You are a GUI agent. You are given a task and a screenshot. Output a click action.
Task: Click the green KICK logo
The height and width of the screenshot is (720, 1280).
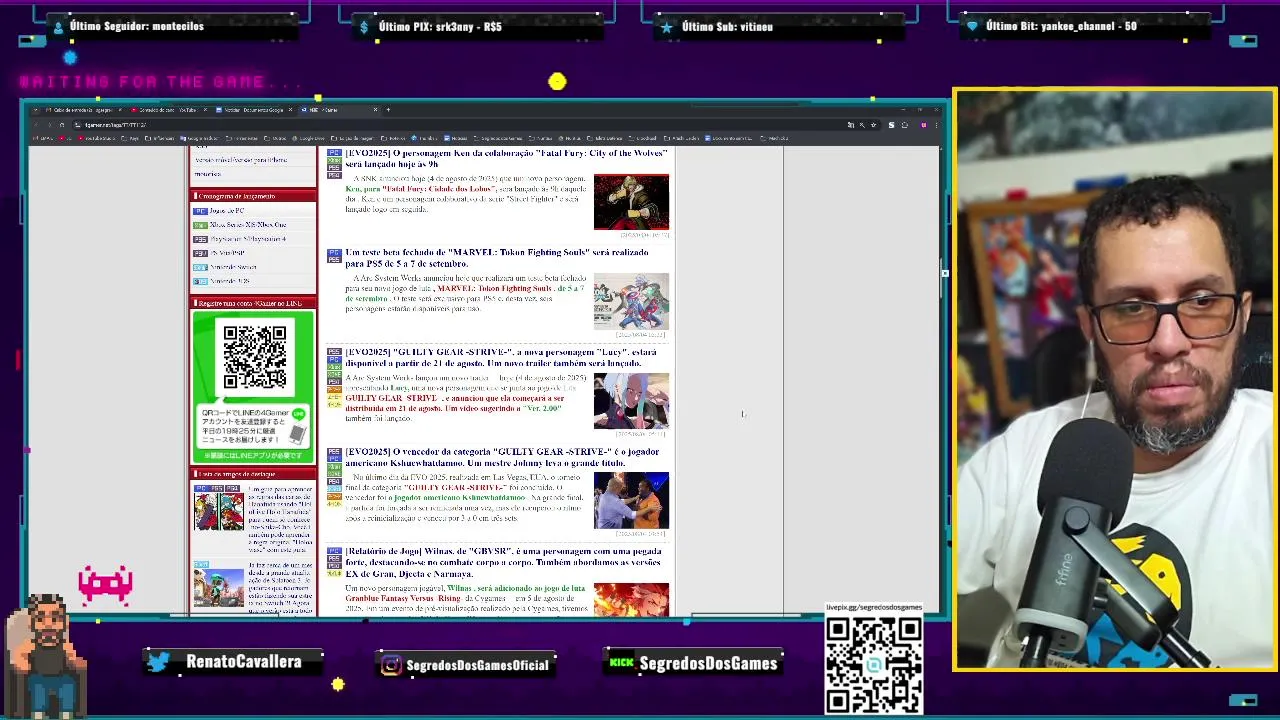621,662
